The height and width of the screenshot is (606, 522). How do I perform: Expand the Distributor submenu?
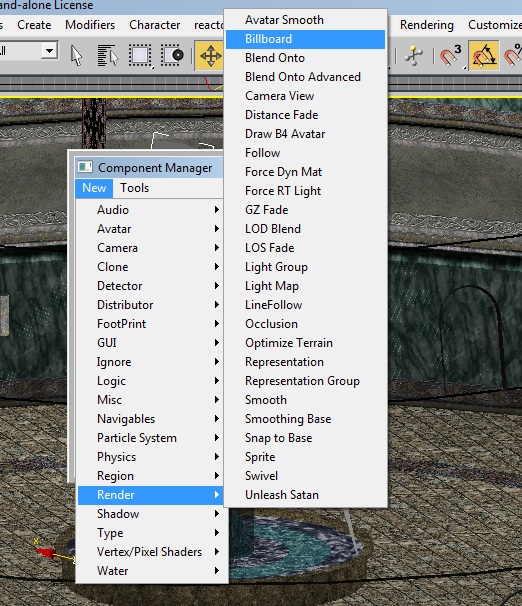[150, 305]
